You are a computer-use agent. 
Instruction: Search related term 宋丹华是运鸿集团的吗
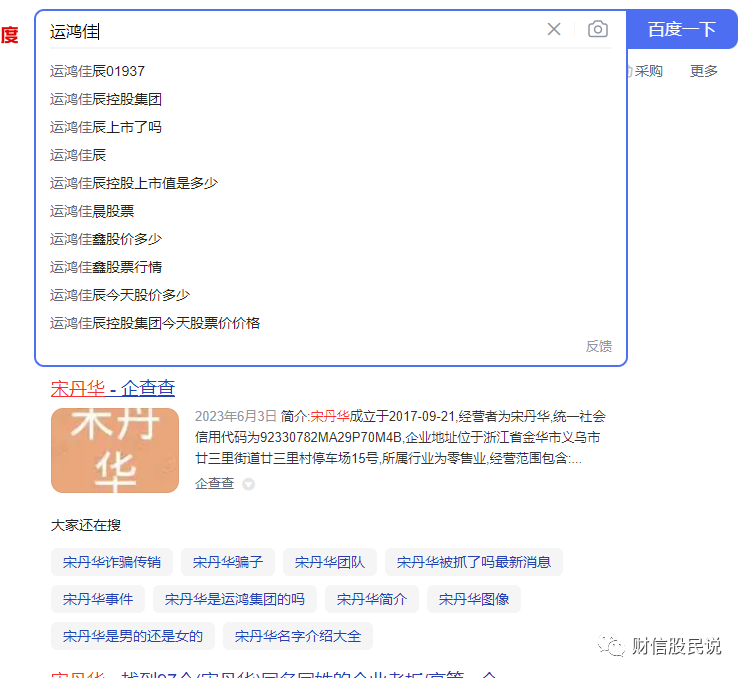point(235,600)
